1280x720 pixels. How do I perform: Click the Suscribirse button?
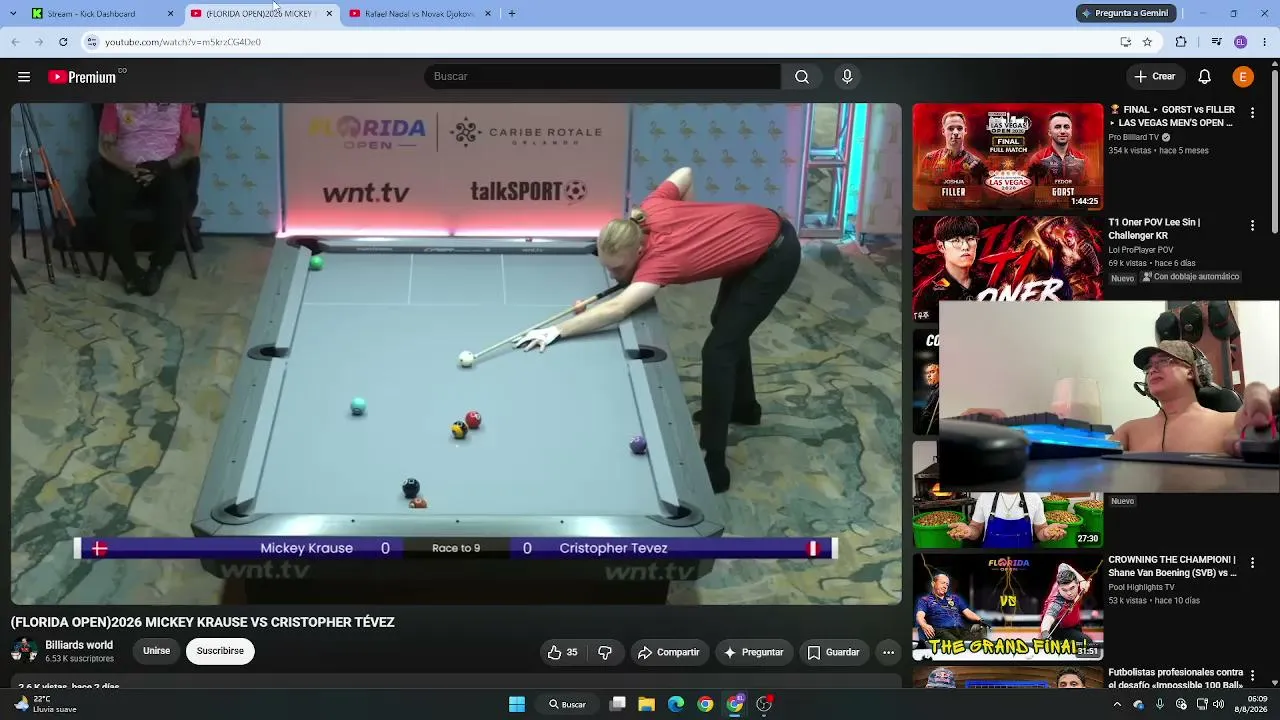point(220,651)
